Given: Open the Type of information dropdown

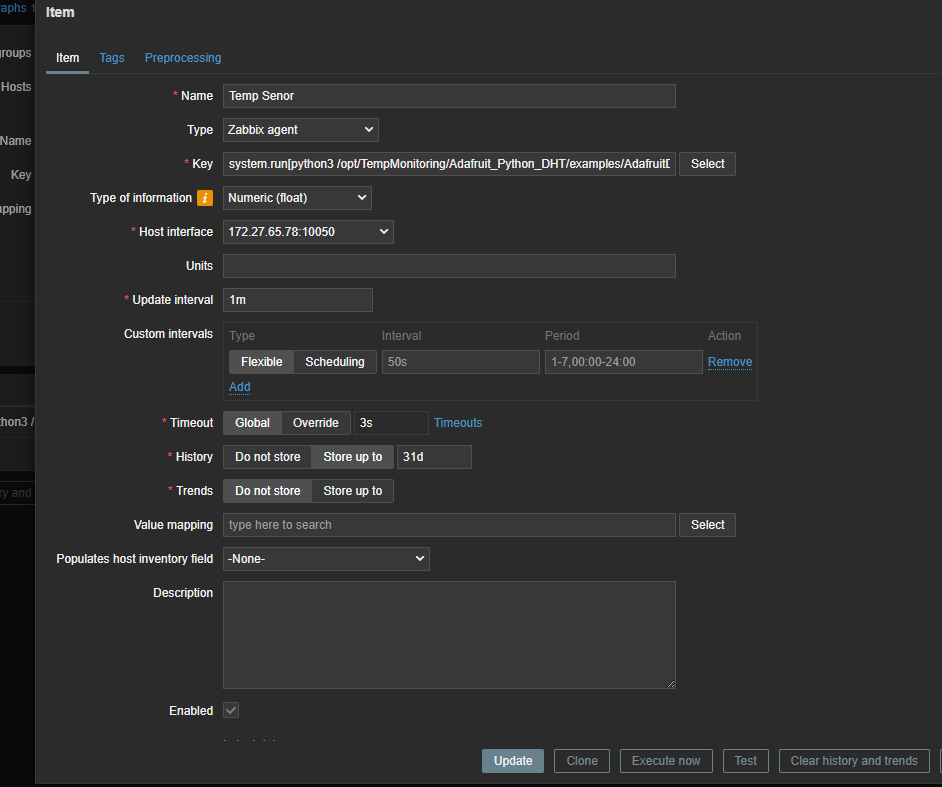Looking at the screenshot, I should click(x=297, y=198).
